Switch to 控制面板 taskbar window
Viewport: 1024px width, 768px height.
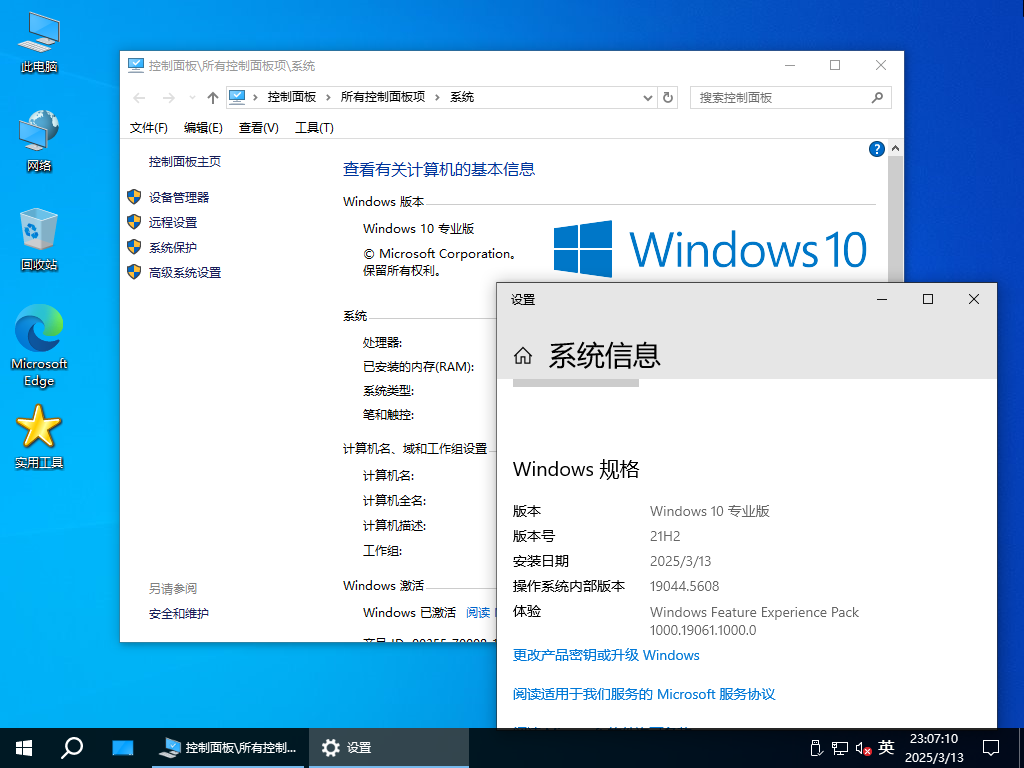pos(228,748)
